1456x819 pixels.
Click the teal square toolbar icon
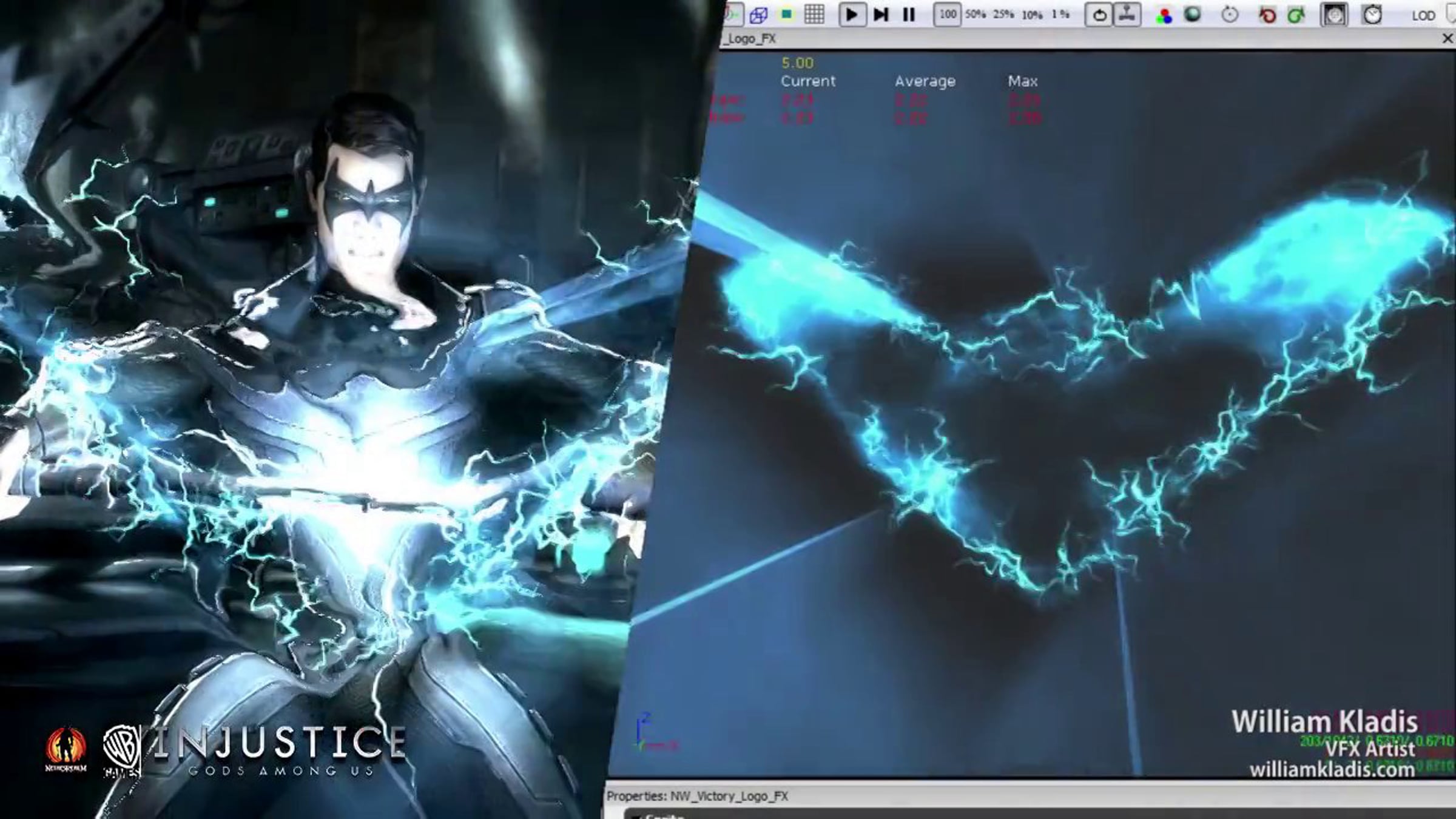coord(786,14)
